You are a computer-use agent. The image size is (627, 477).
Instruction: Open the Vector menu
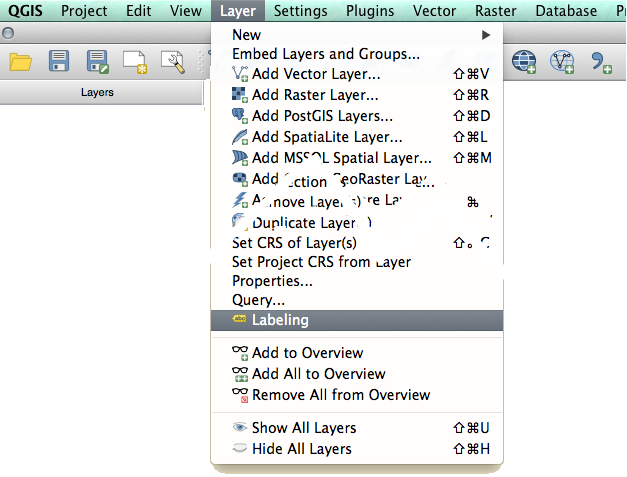[434, 11]
